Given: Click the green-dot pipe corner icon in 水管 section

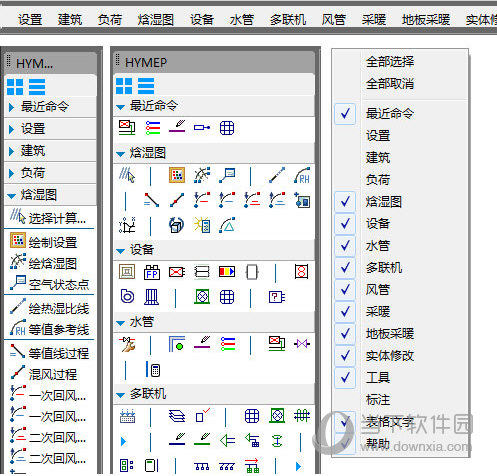Looking at the screenshot, I should pos(177,344).
